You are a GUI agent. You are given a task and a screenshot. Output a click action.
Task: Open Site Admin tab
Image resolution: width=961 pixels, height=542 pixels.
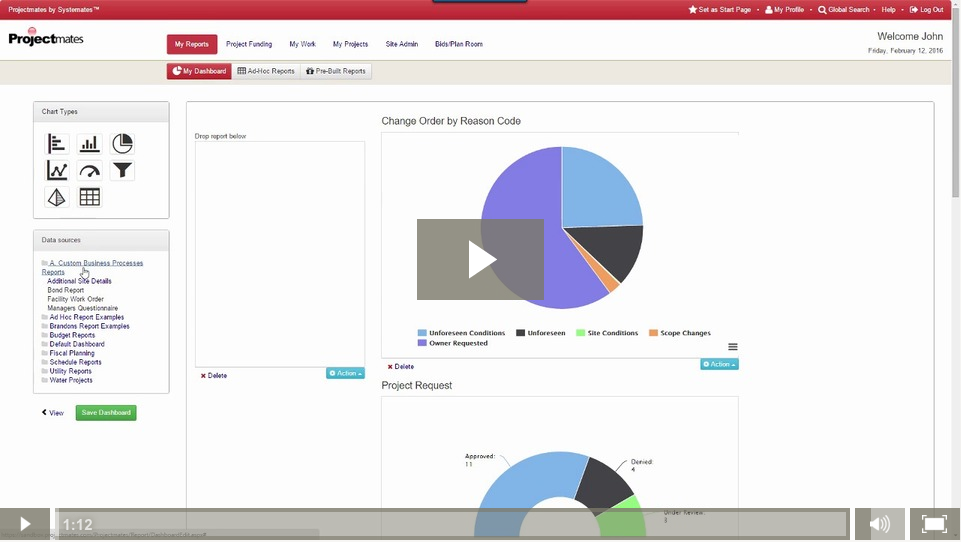pos(402,44)
